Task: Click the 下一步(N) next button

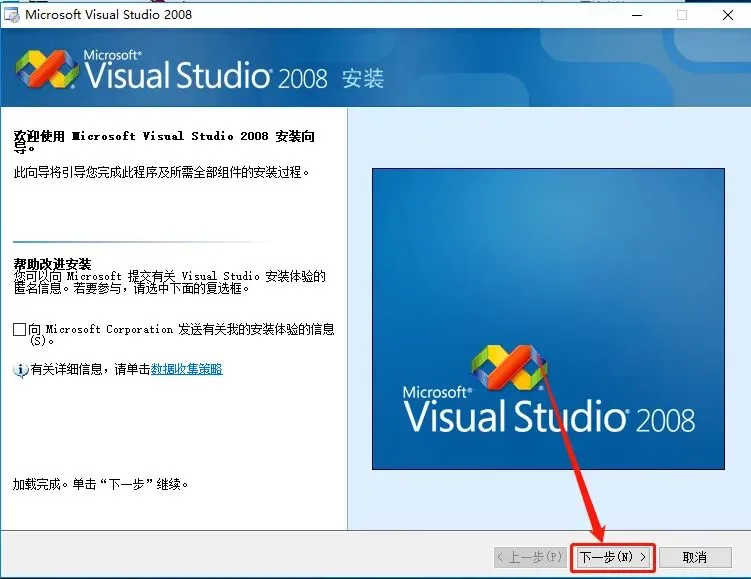Action: click(x=613, y=557)
